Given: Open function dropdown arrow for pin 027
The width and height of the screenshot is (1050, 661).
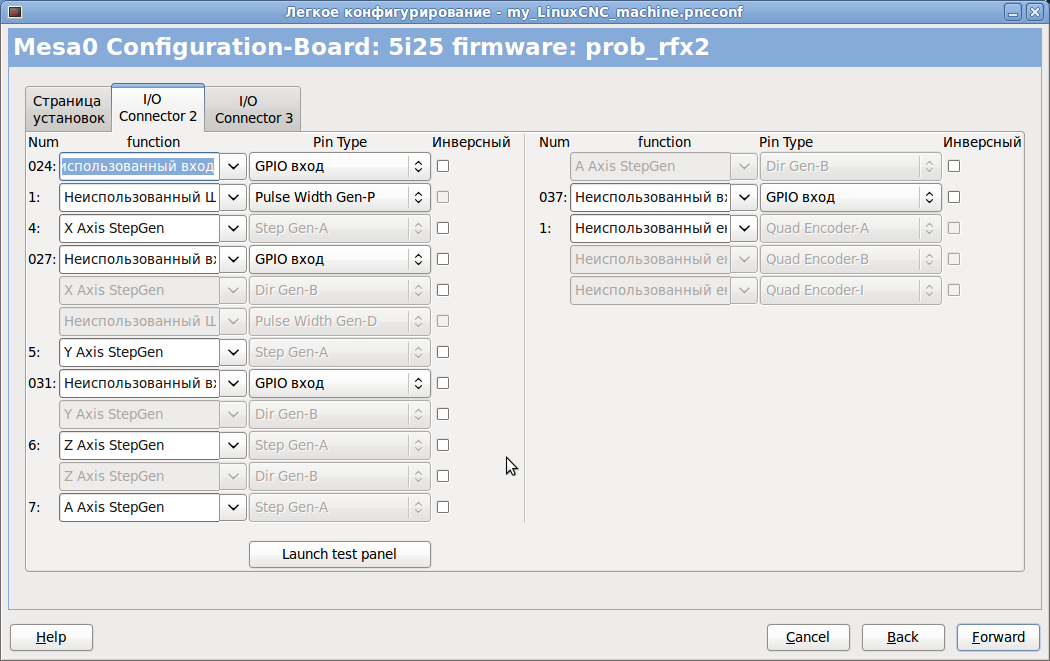Looking at the screenshot, I should coord(233,259).
